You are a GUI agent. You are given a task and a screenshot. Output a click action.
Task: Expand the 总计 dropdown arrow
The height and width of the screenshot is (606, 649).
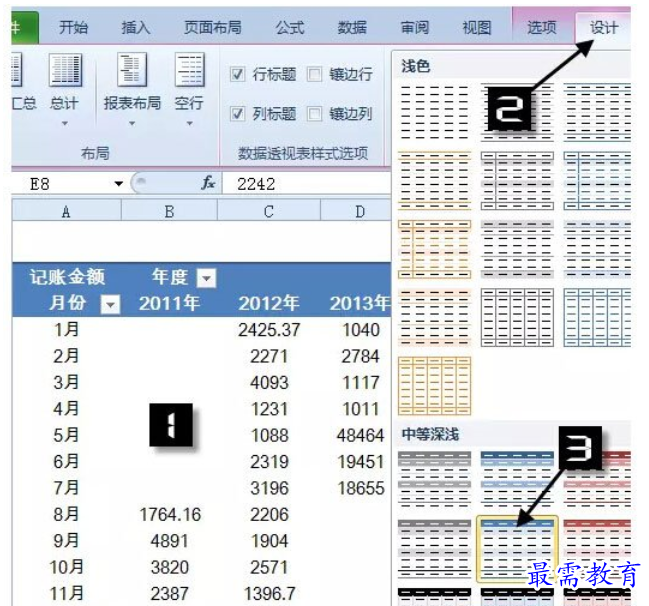click(65, 123)
